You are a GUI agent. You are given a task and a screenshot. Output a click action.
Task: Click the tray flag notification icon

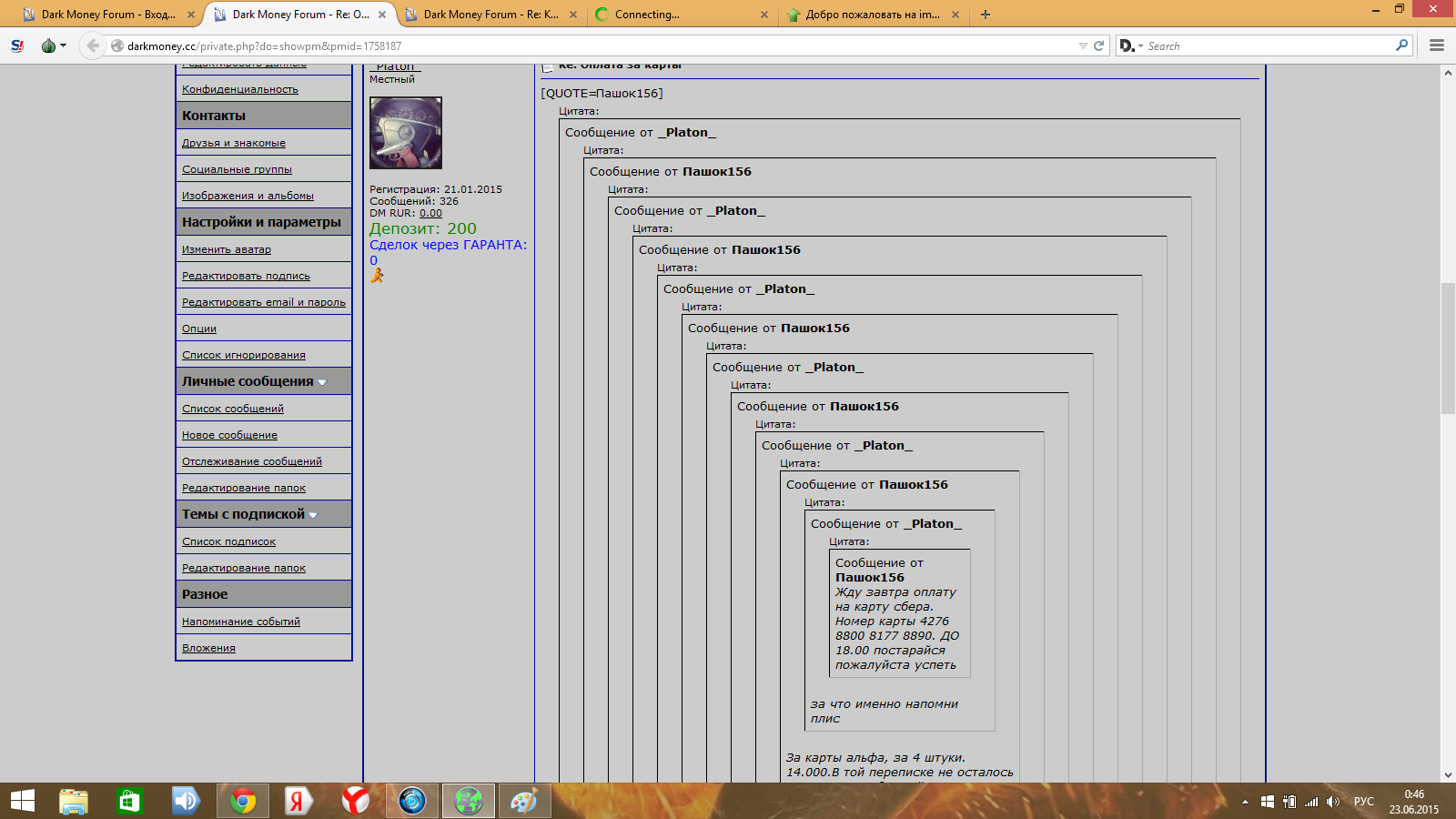[1267, 802]
